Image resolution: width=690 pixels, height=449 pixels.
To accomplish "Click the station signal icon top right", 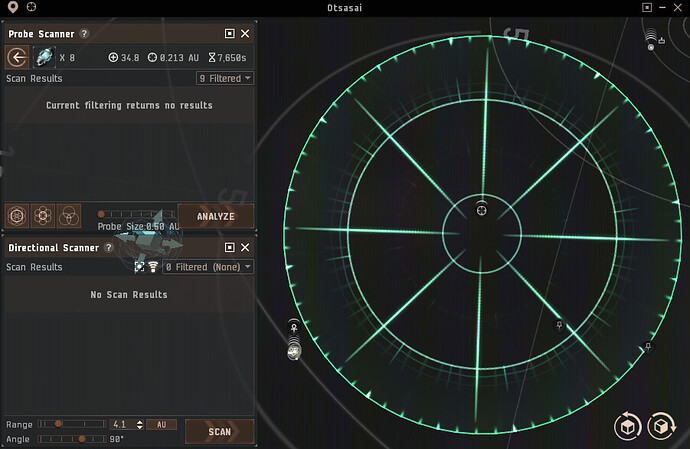I will tap(651, 39).
